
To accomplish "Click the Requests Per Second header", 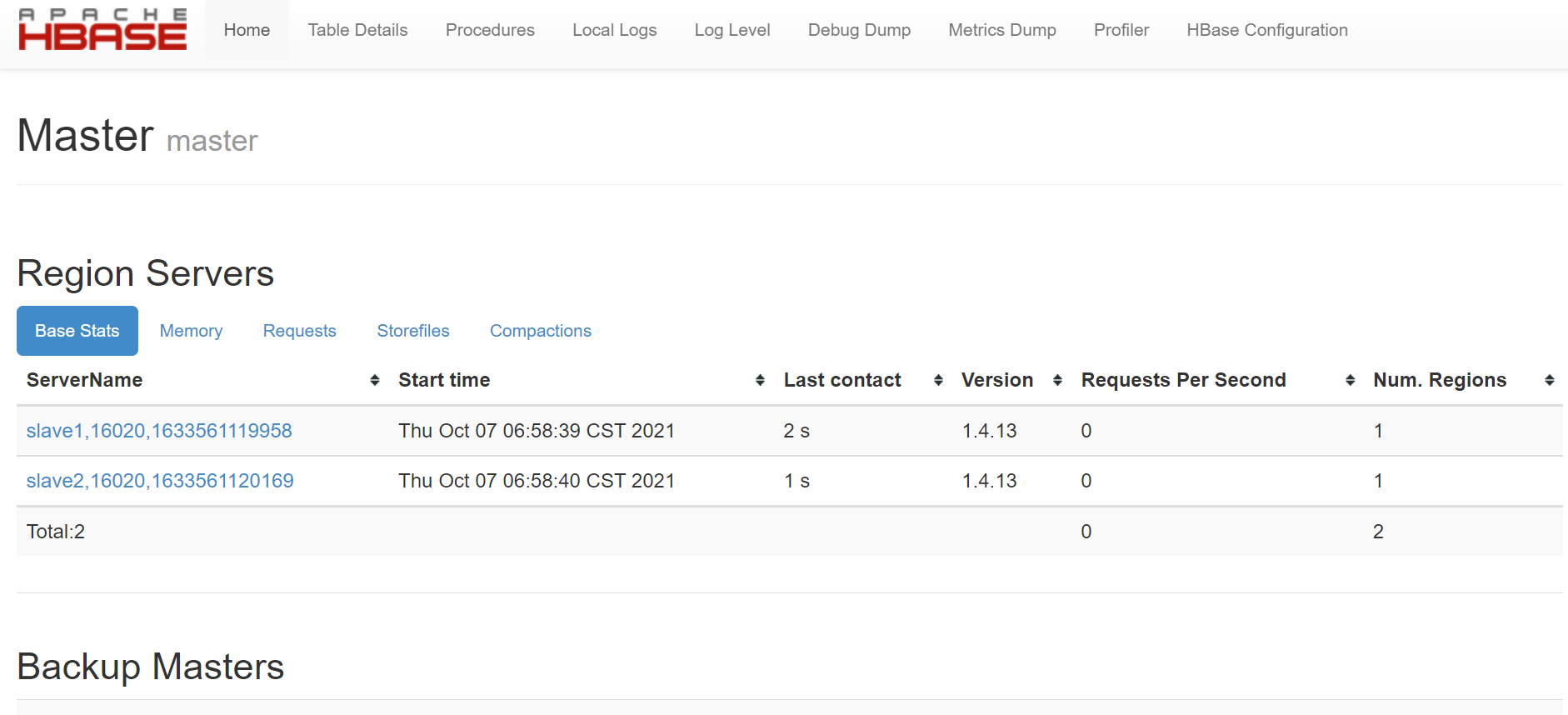I will pyautogui.click(x=1184, y=380).
